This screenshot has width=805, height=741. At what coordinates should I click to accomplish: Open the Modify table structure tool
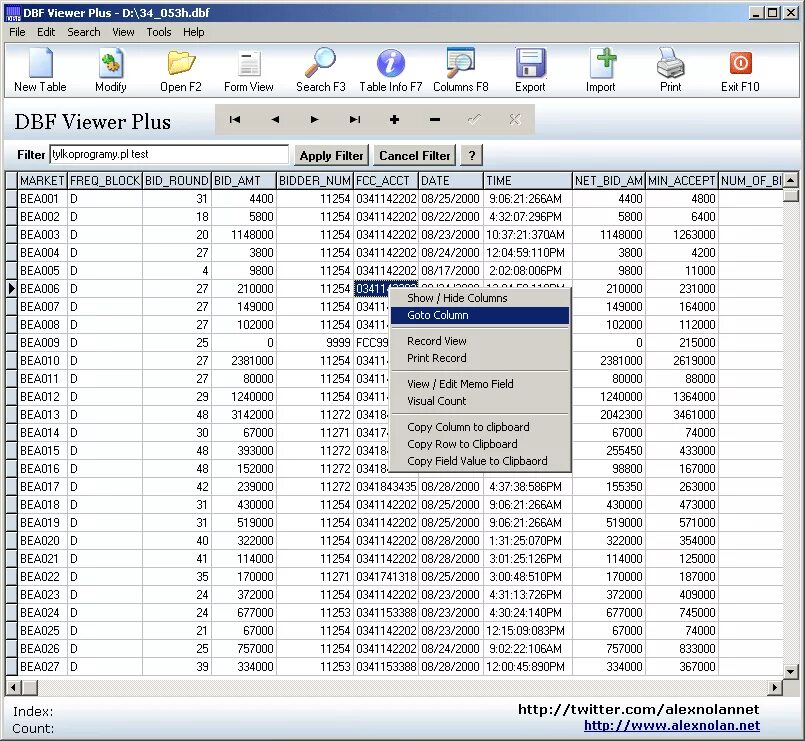(x=110, y=70)
